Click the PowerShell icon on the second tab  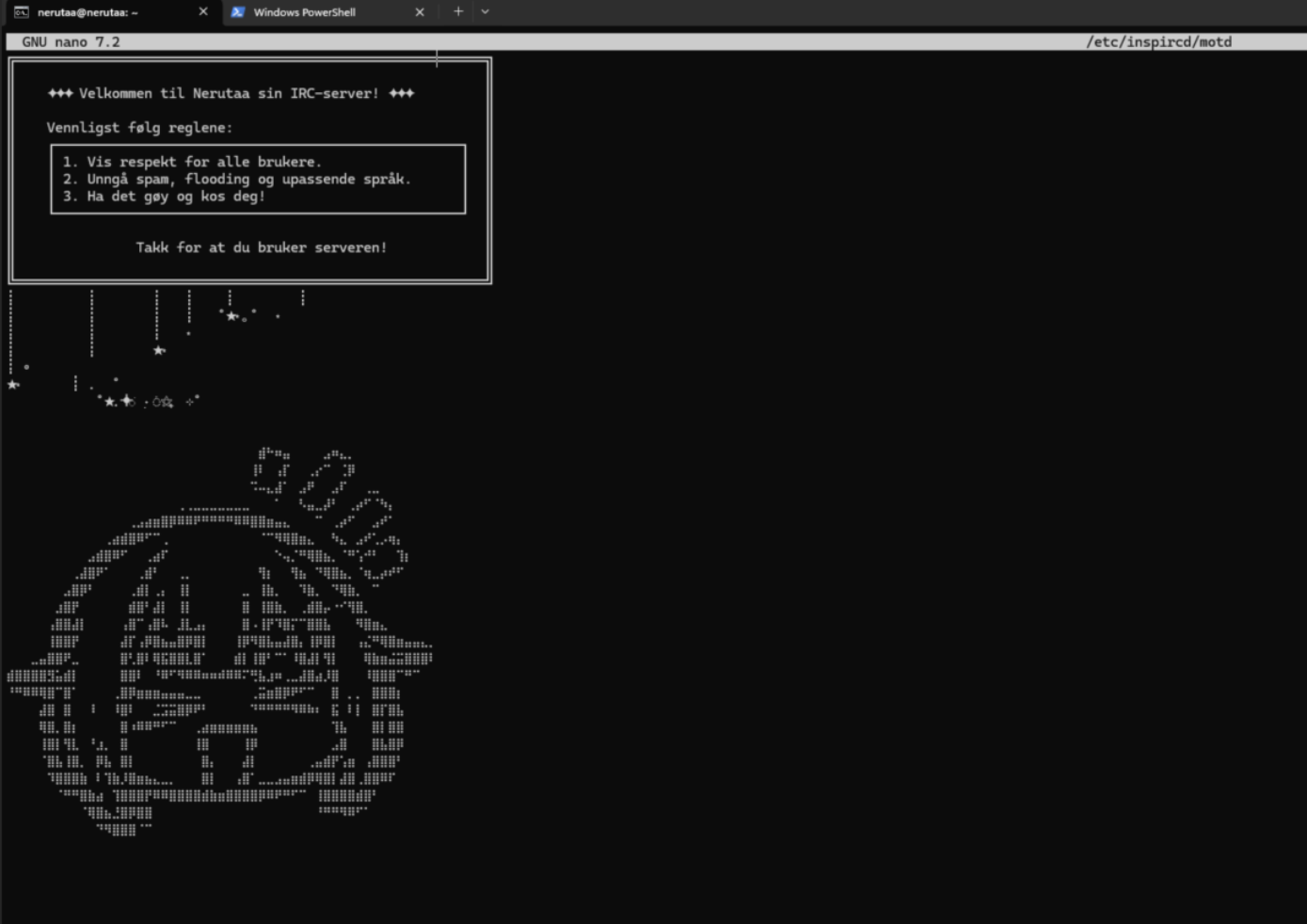coord(238,12)
